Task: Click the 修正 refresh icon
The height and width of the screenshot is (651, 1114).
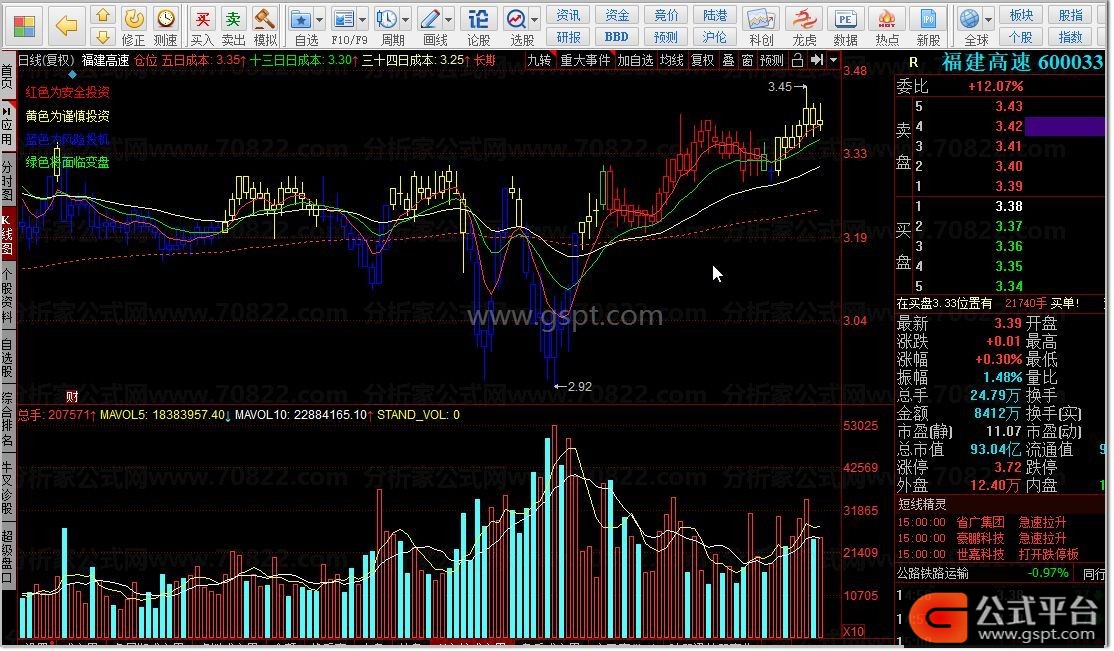Action: click(134, 18)
